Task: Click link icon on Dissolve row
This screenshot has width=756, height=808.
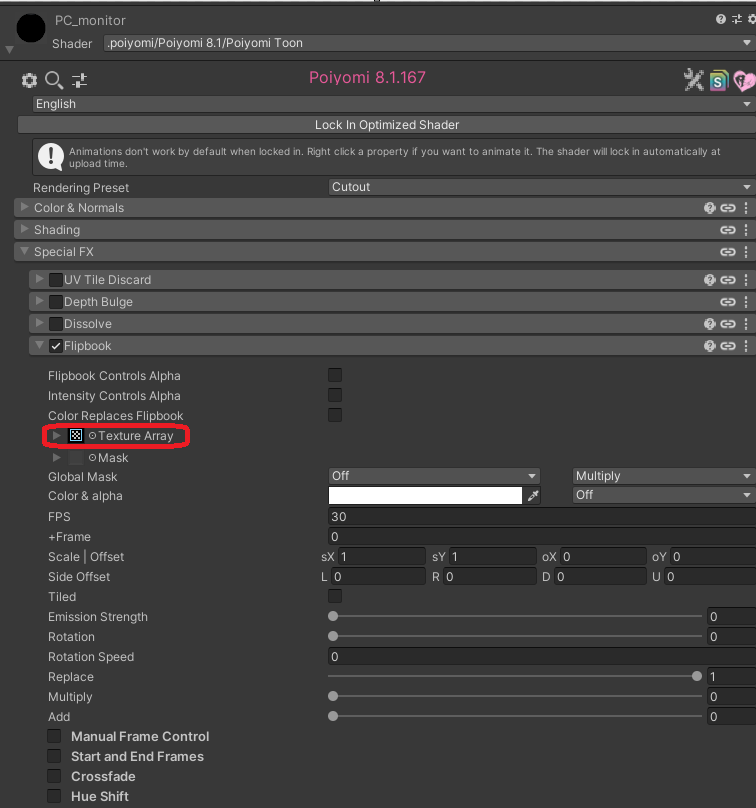Action: tap(728, 324)
